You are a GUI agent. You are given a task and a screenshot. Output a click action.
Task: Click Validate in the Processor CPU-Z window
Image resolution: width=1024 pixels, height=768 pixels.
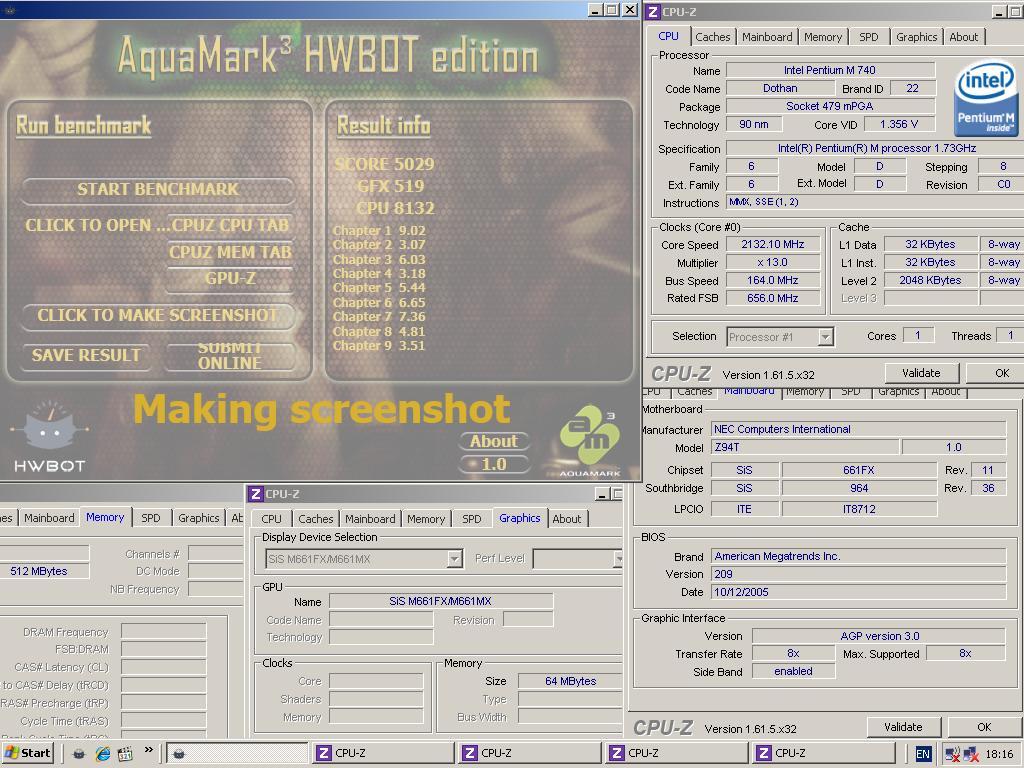click(921, 374)
